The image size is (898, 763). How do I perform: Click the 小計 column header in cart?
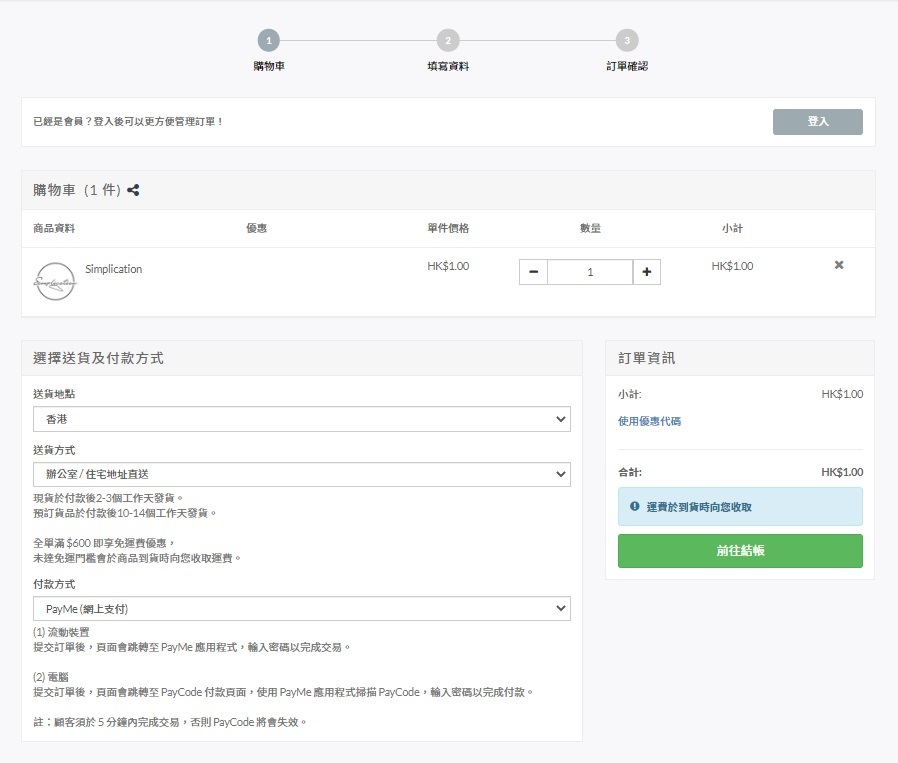(732, 228)
